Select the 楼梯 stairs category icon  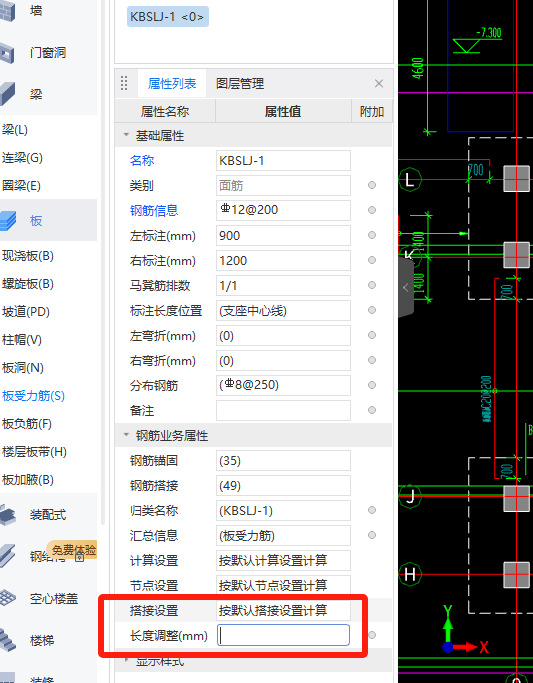9,640
